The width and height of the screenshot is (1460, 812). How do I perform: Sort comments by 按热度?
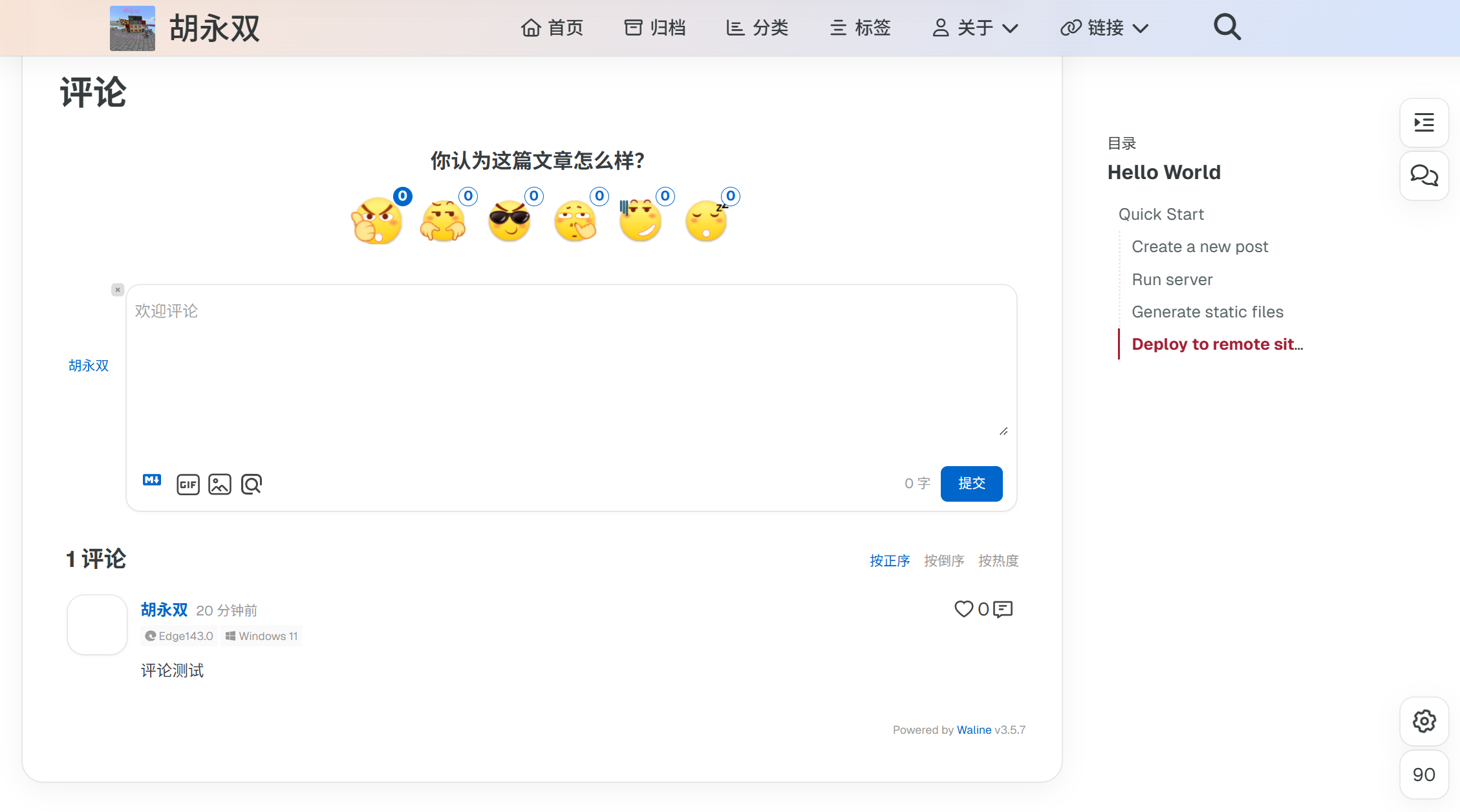(998, 561)
